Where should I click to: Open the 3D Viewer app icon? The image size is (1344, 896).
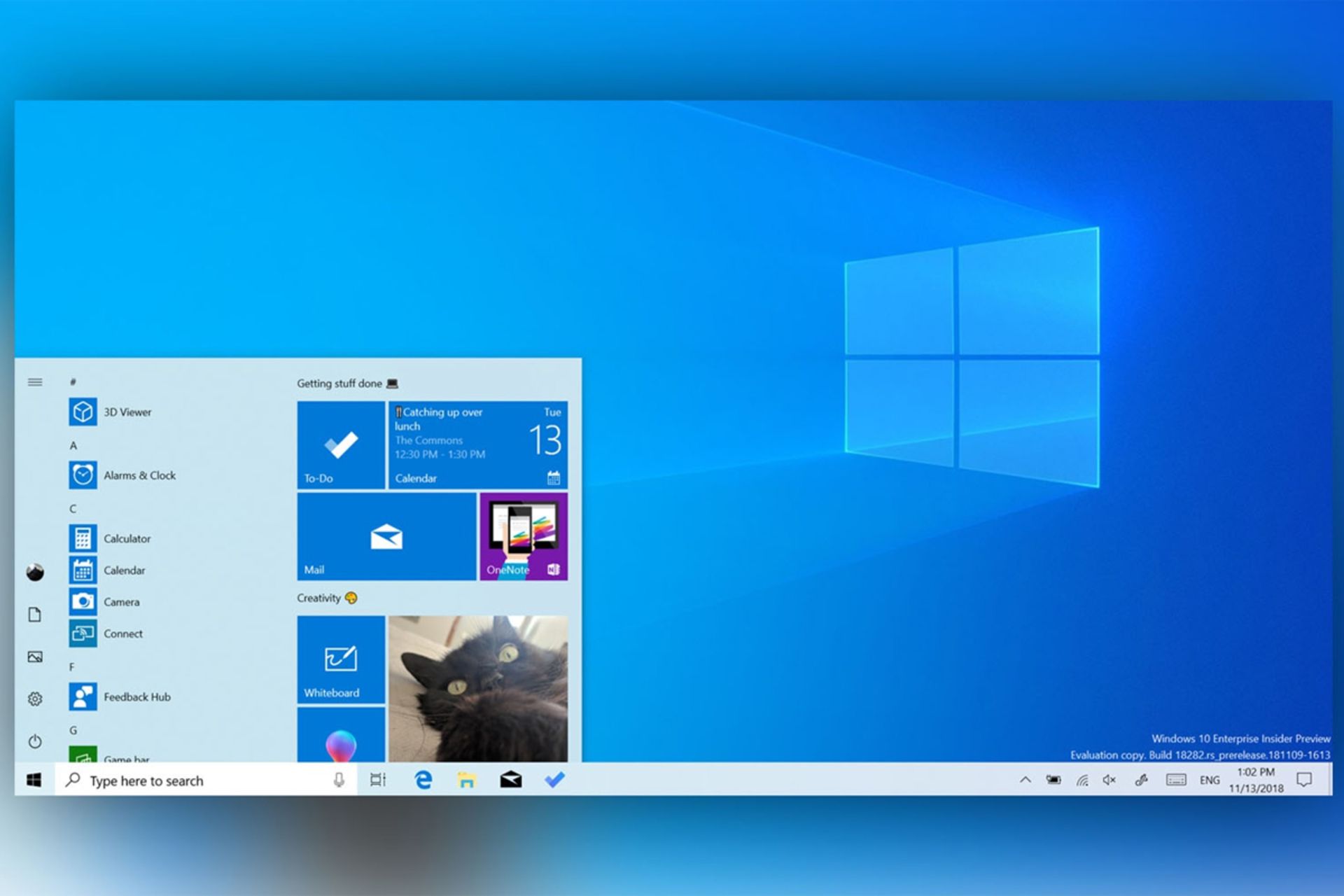coord(83,412)
